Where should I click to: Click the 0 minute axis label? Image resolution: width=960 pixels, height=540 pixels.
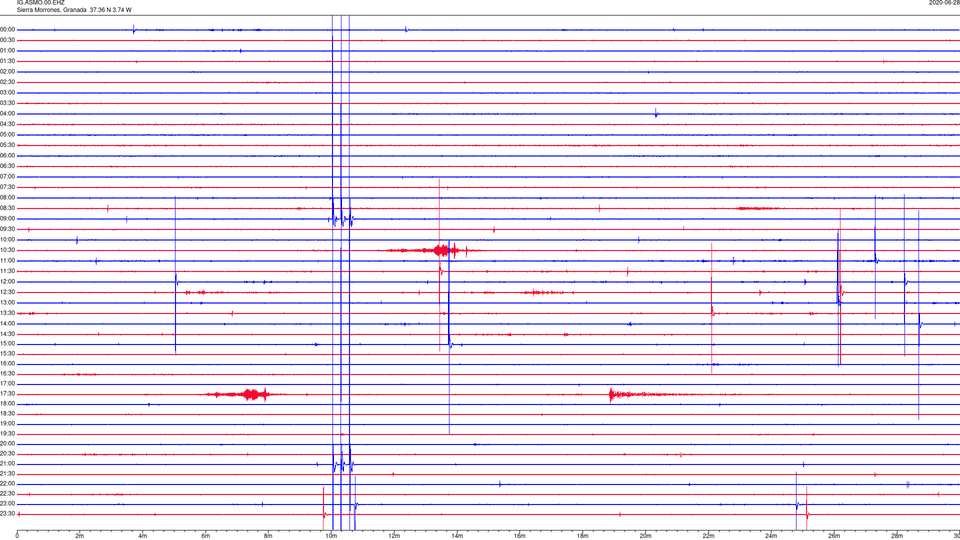point(17,536)
